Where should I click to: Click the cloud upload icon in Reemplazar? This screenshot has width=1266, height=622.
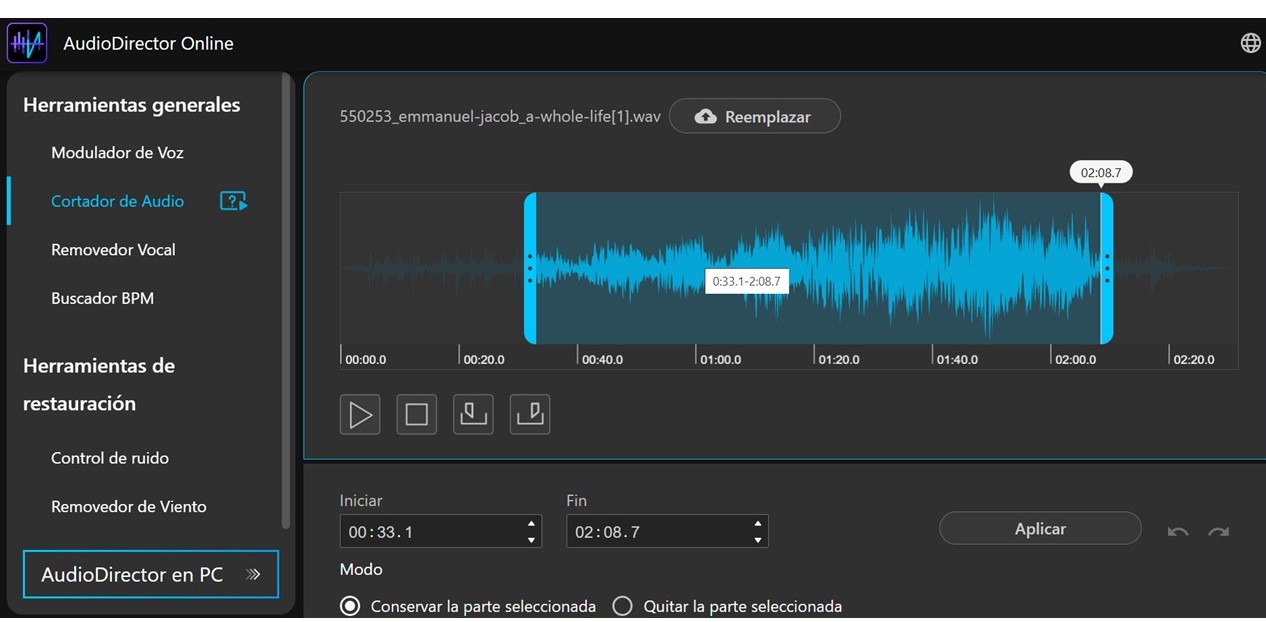[706, 117]
